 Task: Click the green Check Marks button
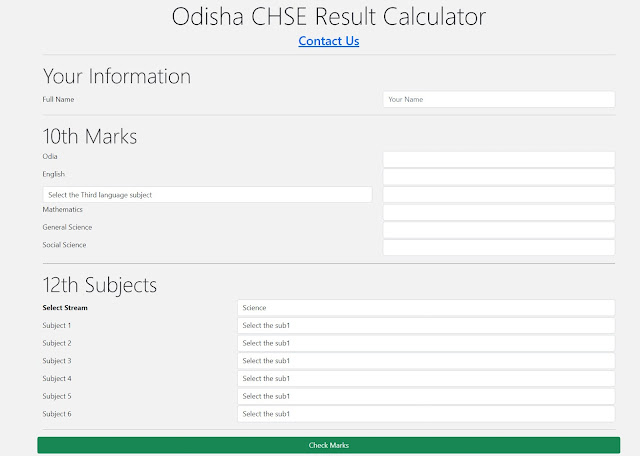point(329,445)
